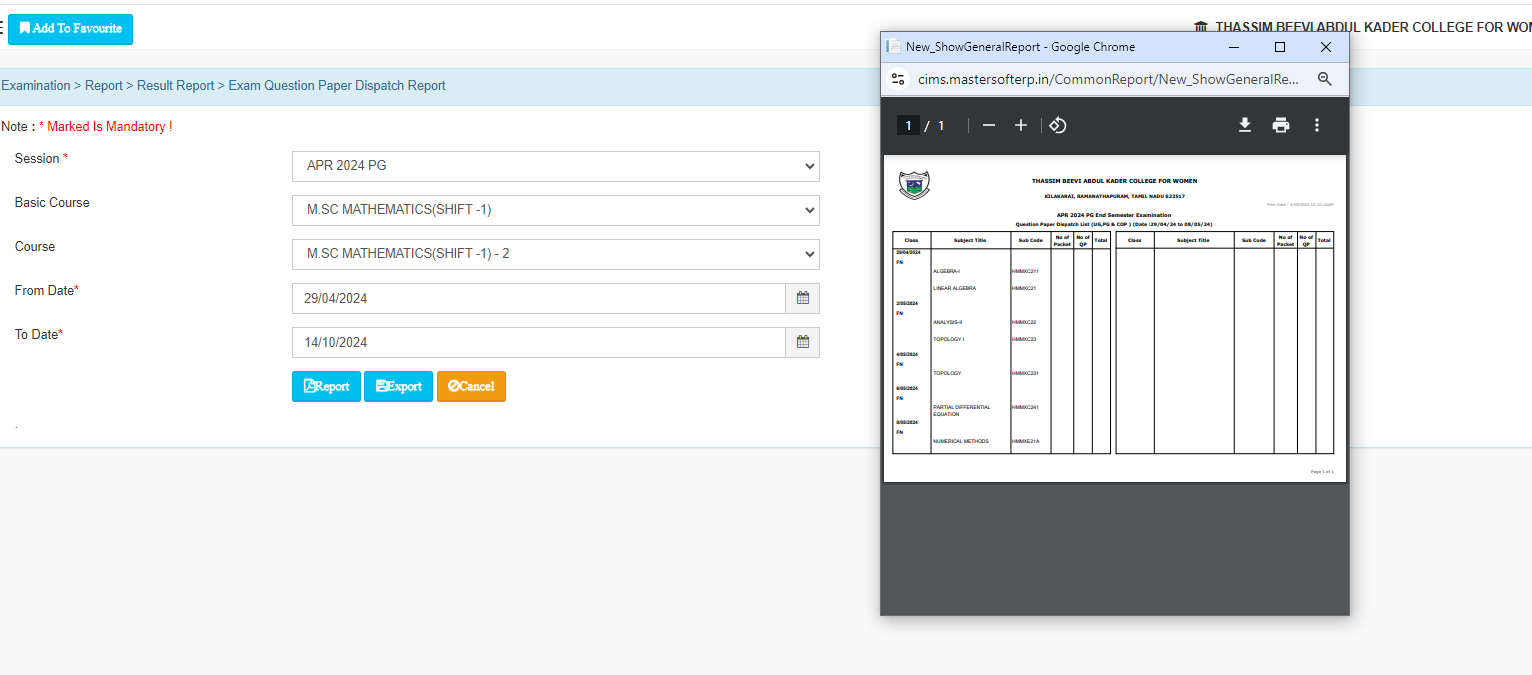Zoom out in PDF viewer
The width and height of the screenshot is (1532, 675).
pyautogui.click(x=989, y=125)
